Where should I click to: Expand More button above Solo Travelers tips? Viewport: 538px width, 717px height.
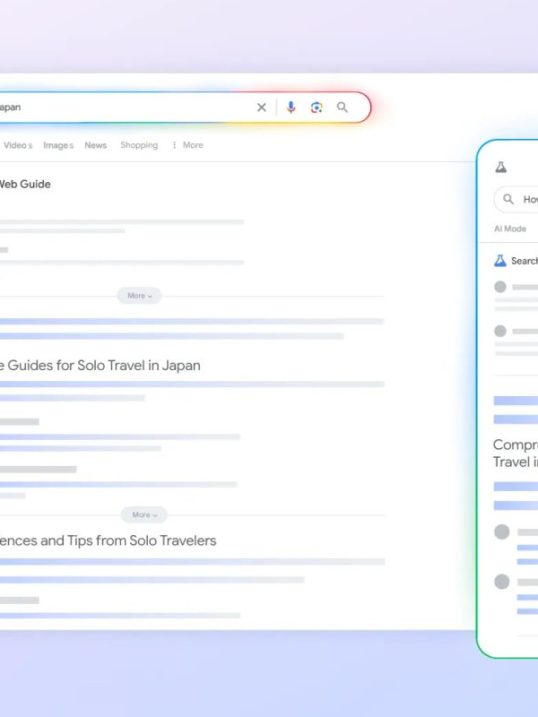pyautogui.click(x=144, y=515)
